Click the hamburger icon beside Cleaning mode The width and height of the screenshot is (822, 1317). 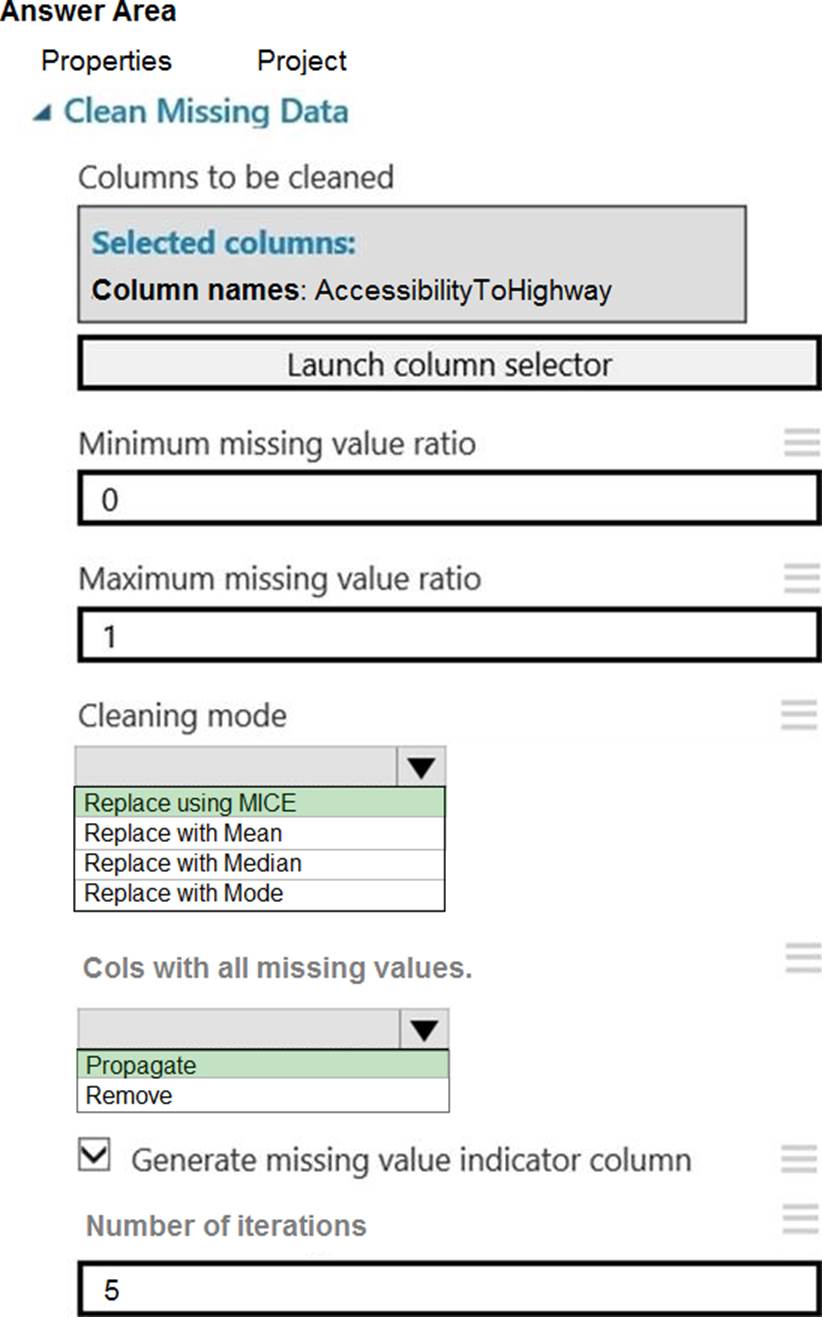pos(799,714)
